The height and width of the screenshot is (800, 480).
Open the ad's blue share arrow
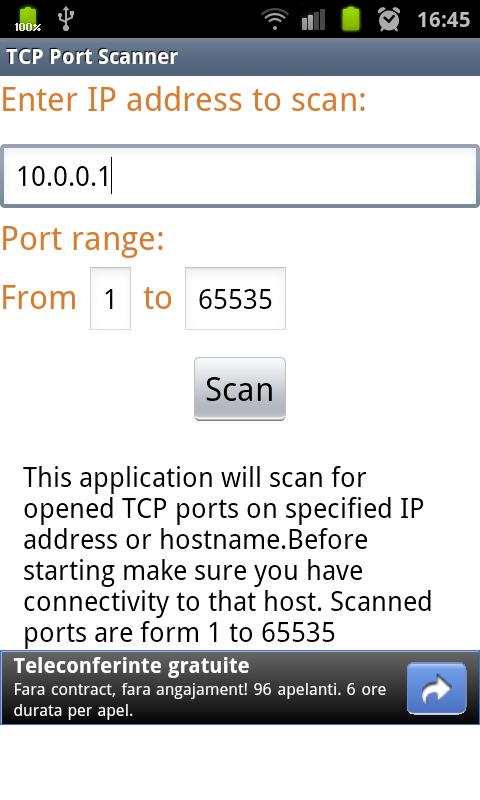tap(437, 688)
